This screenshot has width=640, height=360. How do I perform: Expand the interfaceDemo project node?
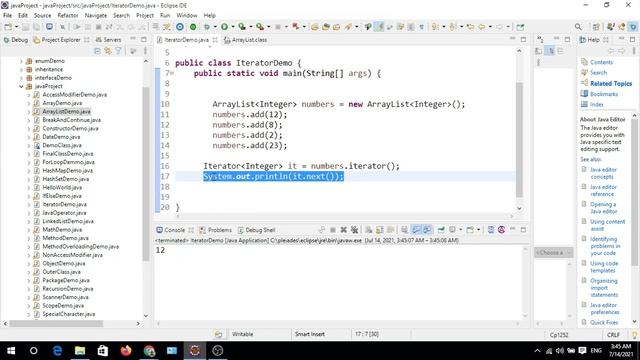(21, 78)
